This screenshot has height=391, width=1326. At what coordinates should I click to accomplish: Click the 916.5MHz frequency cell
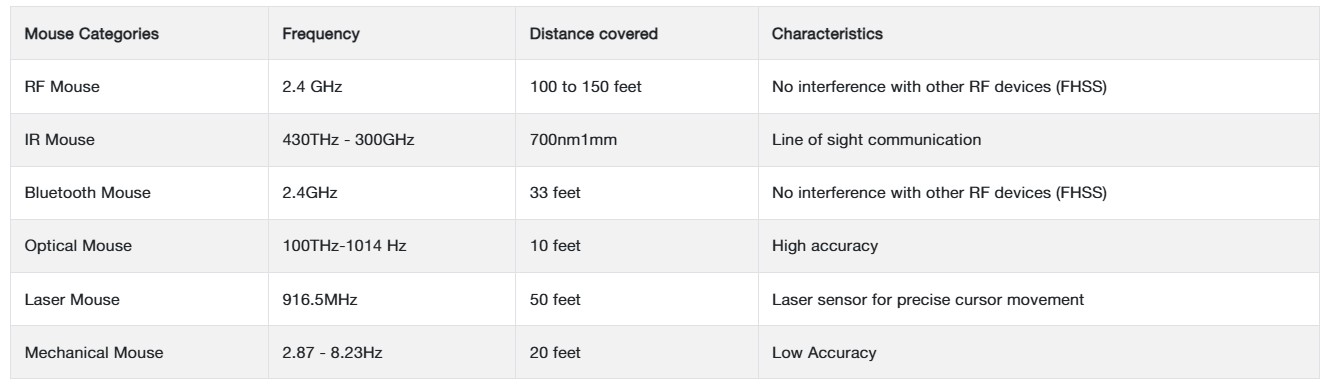tap(391, 299)
